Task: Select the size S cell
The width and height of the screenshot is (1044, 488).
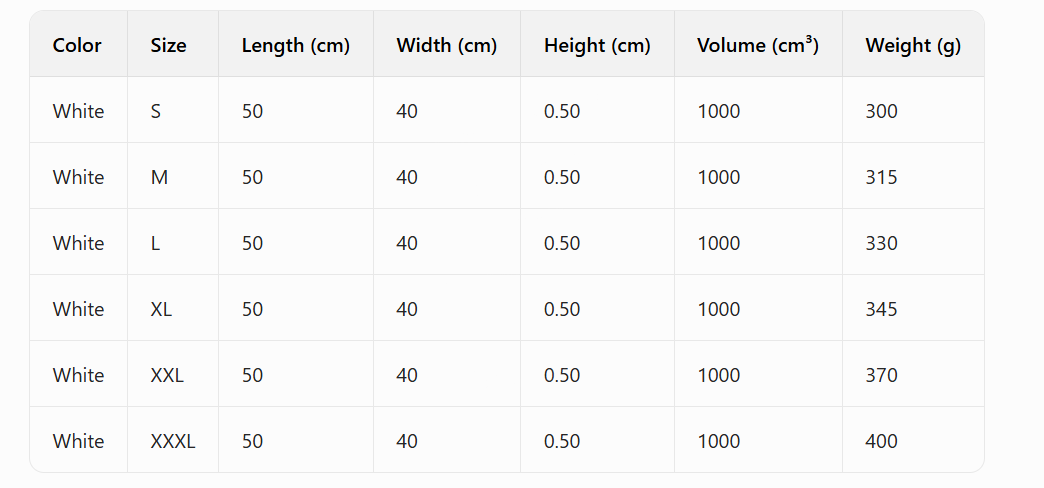Action: click(x=156, y=111)
